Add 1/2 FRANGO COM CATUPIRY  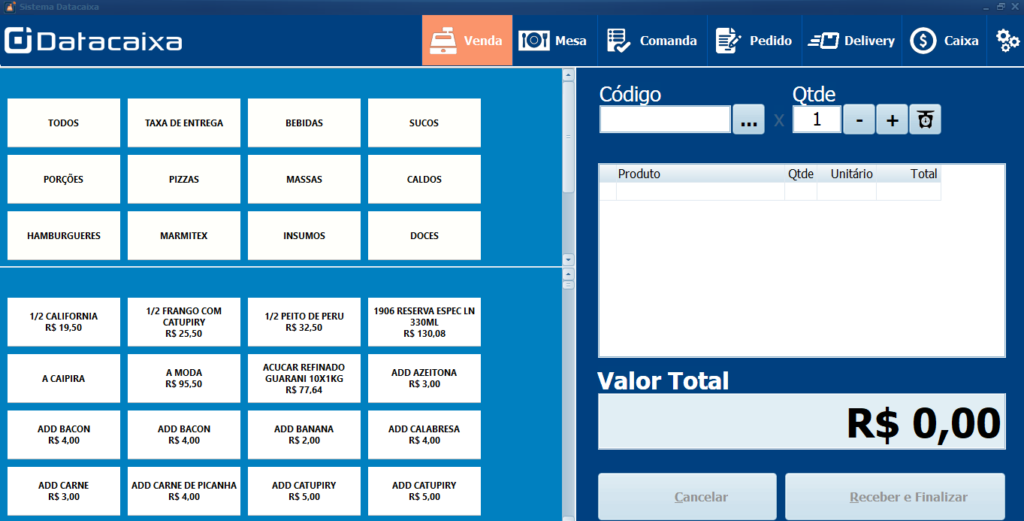(184, 322)
